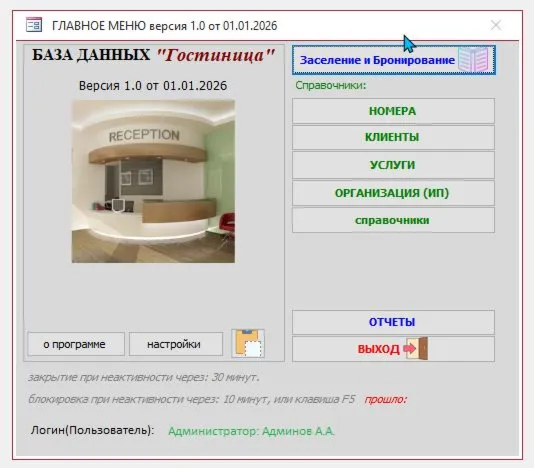Image resolution: width=534 pixels, height=468 pixels.
Task: Click the red прошло: label
Action: (386, 399)
